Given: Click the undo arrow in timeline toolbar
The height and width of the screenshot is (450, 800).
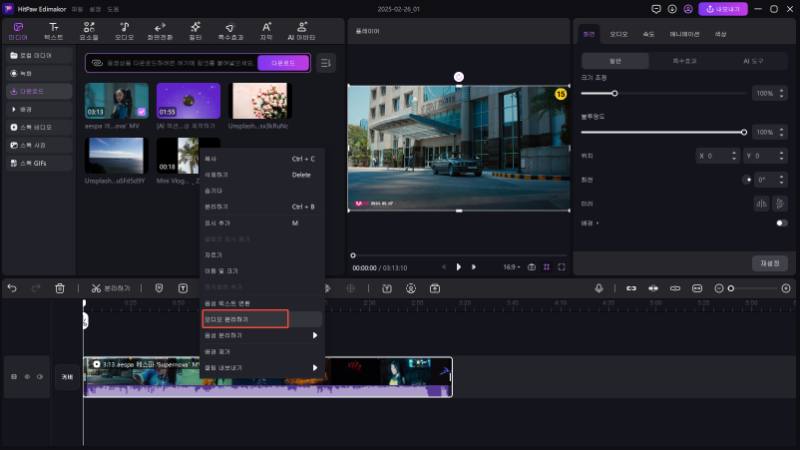Looking at the screenshot, I should pos(12,288).
